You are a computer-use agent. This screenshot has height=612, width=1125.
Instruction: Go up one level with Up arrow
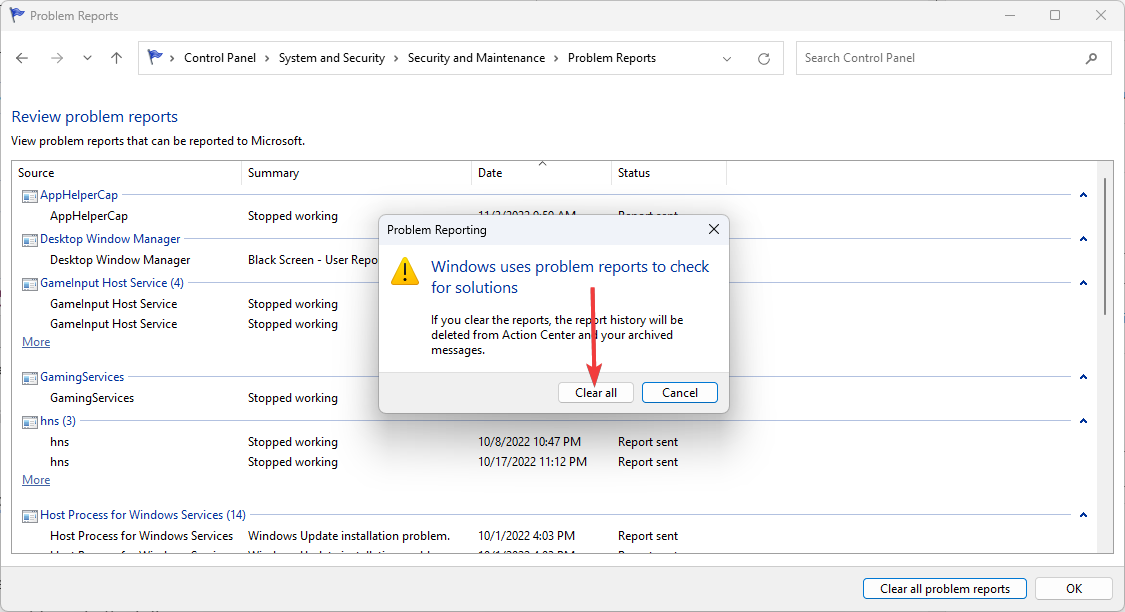[116, 58]
